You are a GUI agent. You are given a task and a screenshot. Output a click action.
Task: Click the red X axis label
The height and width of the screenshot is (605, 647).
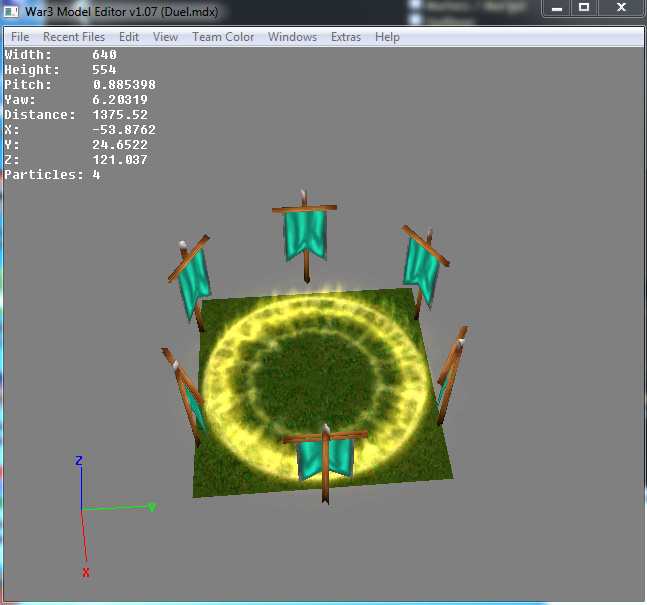click(86, 572)
